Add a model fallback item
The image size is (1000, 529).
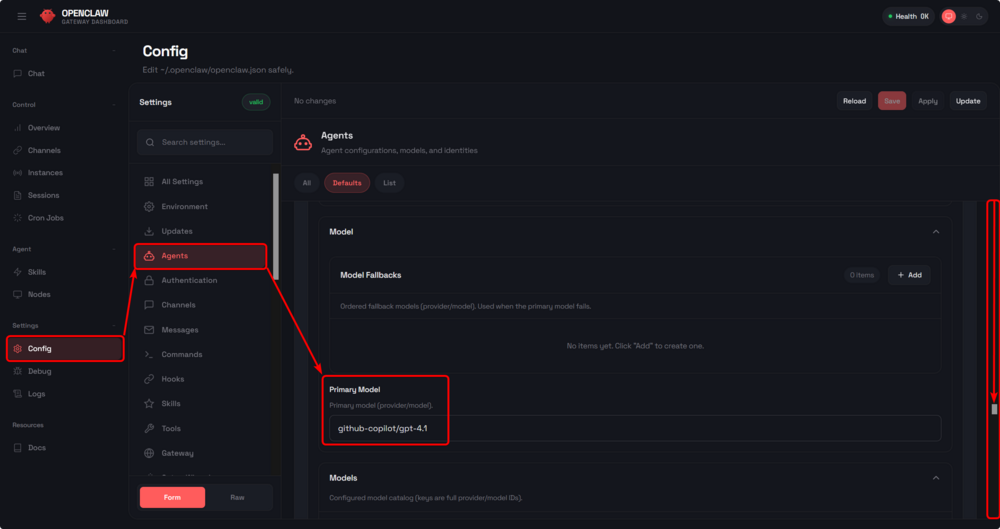point(909,275)
